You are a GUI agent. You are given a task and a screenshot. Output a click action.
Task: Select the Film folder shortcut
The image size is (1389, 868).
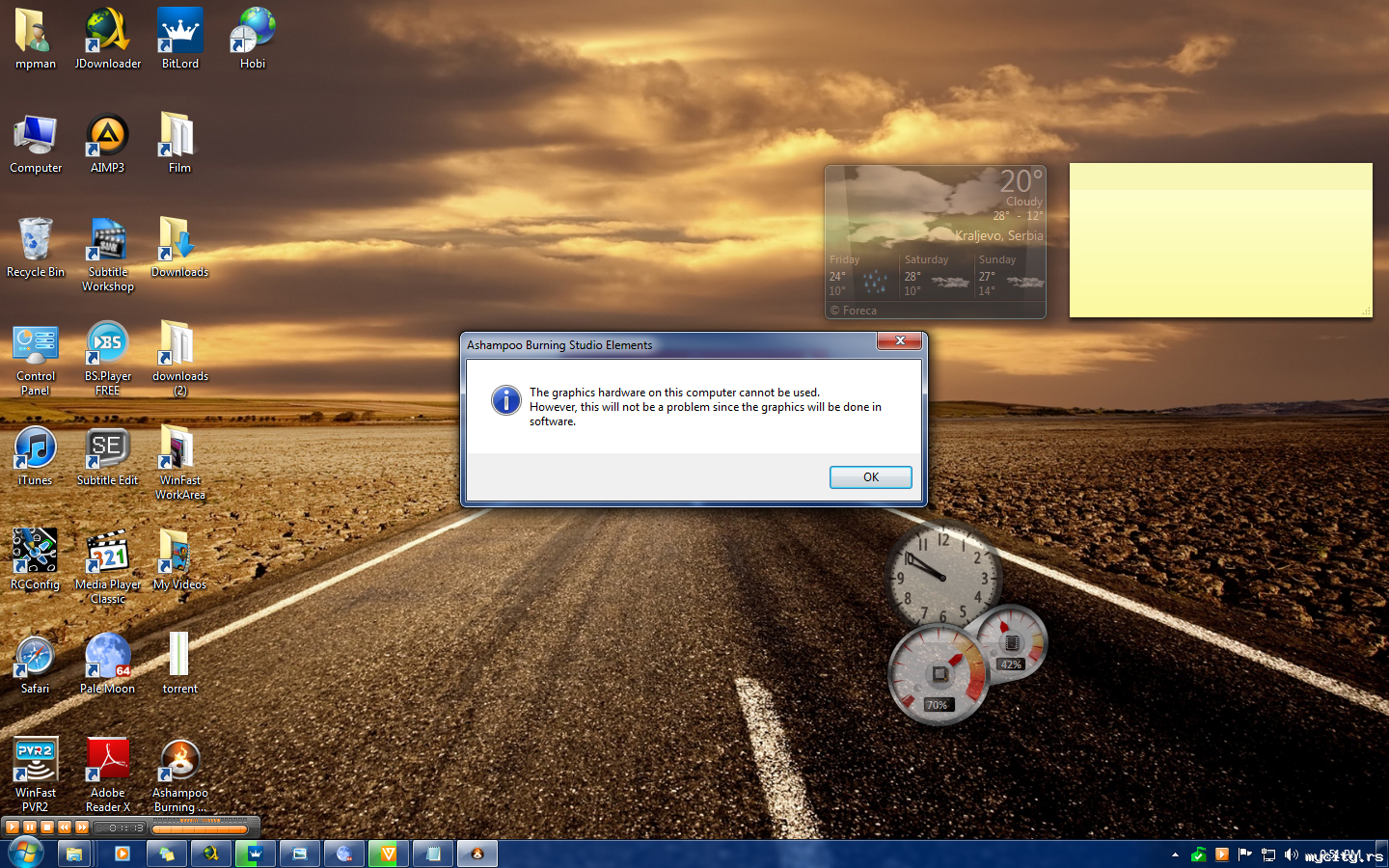(180, 144)
